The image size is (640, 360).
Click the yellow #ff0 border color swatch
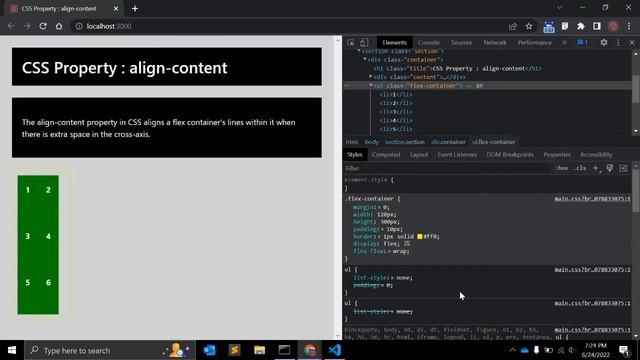click(420, 237)
